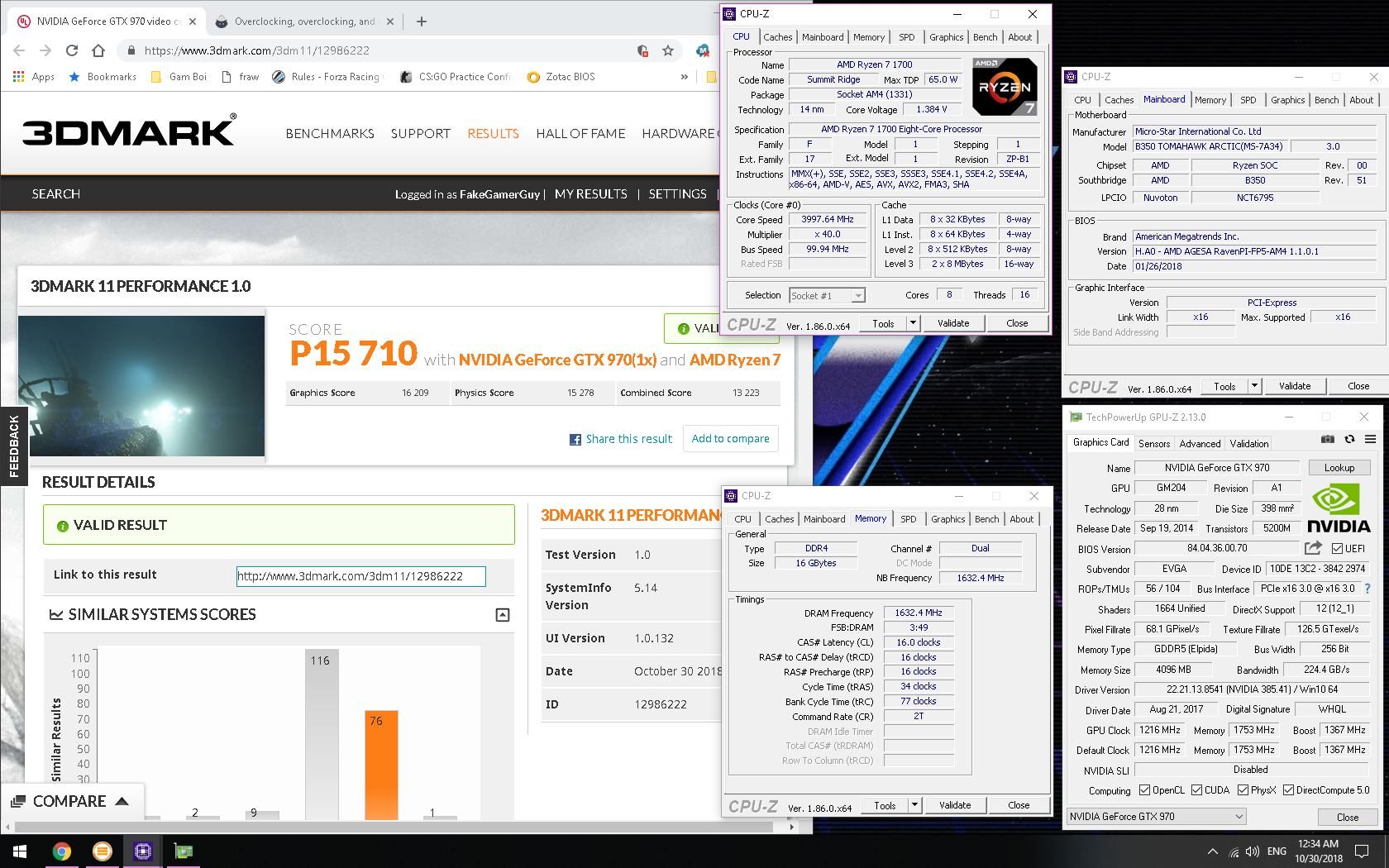Viewport: 1389px width, 868px height.
Task: Click Share this result link
Action: [621, 439]
